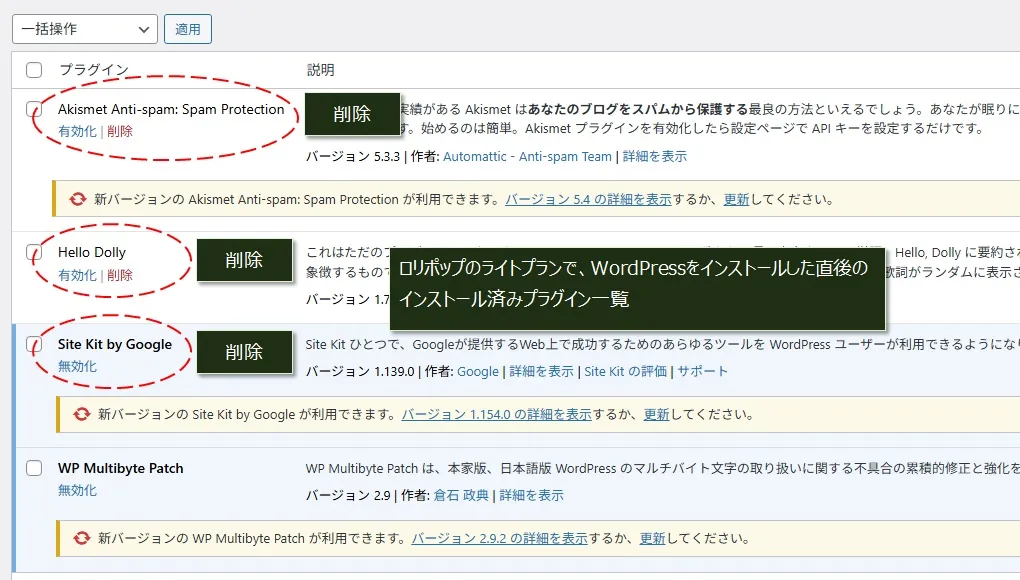Open the Site Kit の評価 link
Image resolution: width=1020 pixels, height=580 pixels.
pos(626,371)
